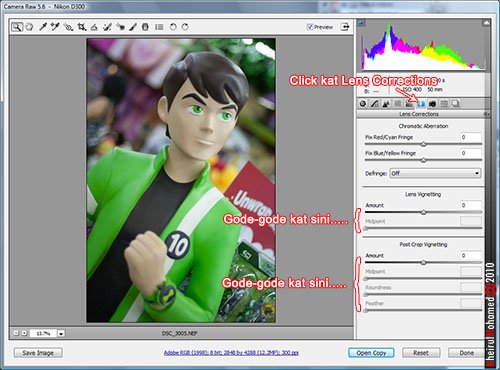Screen dimensions: 500x370
Task: Rotate image 90° counterclockwise
Action: (173, 27)
